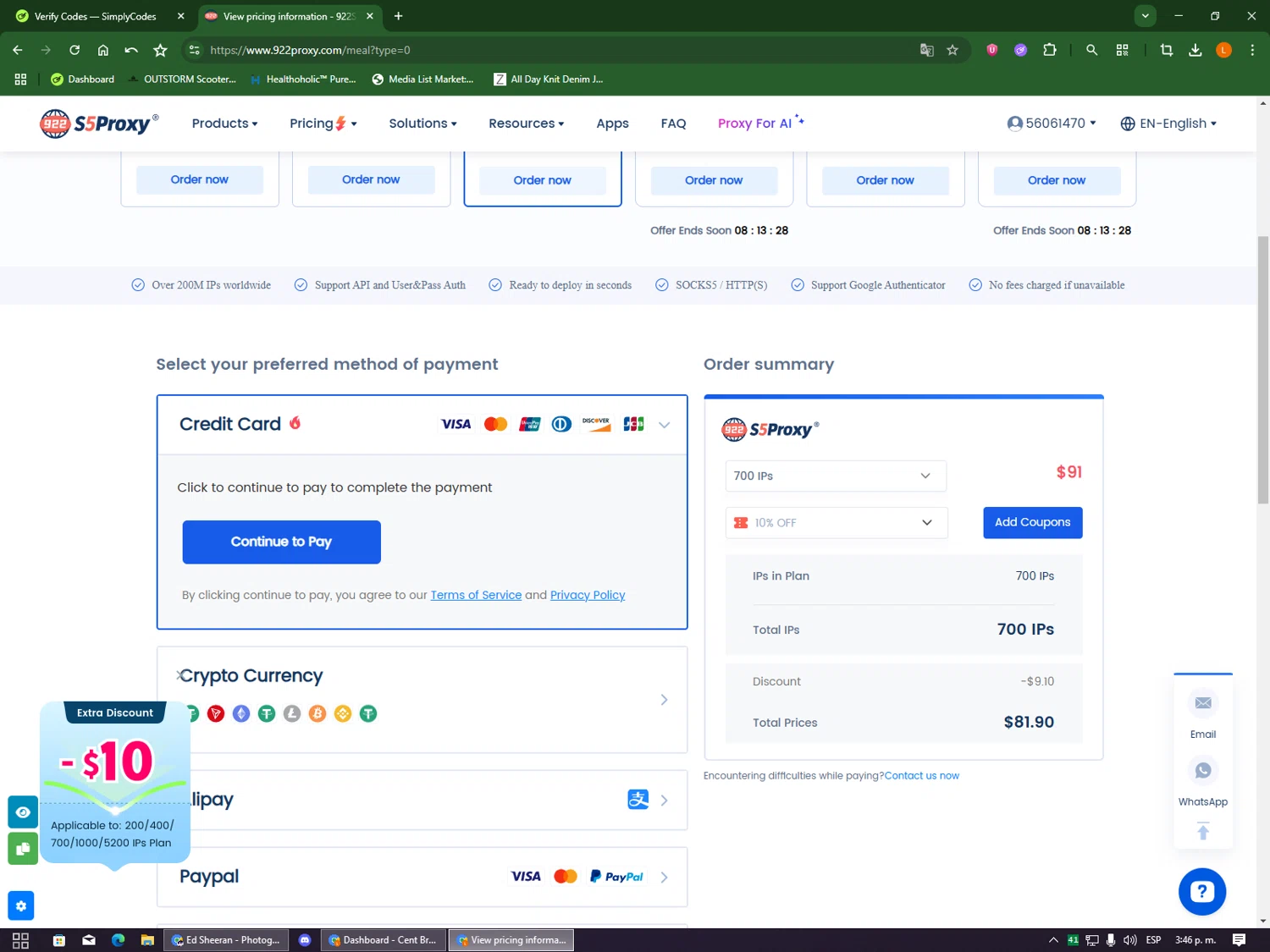Open the EN-English language selector
The height and width of the screenshot is (952, 1270).
[x=1168, y=124]
